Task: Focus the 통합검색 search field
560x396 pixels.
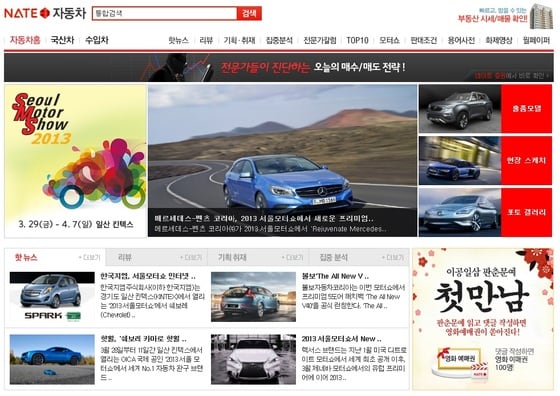Action: point(165,13)
